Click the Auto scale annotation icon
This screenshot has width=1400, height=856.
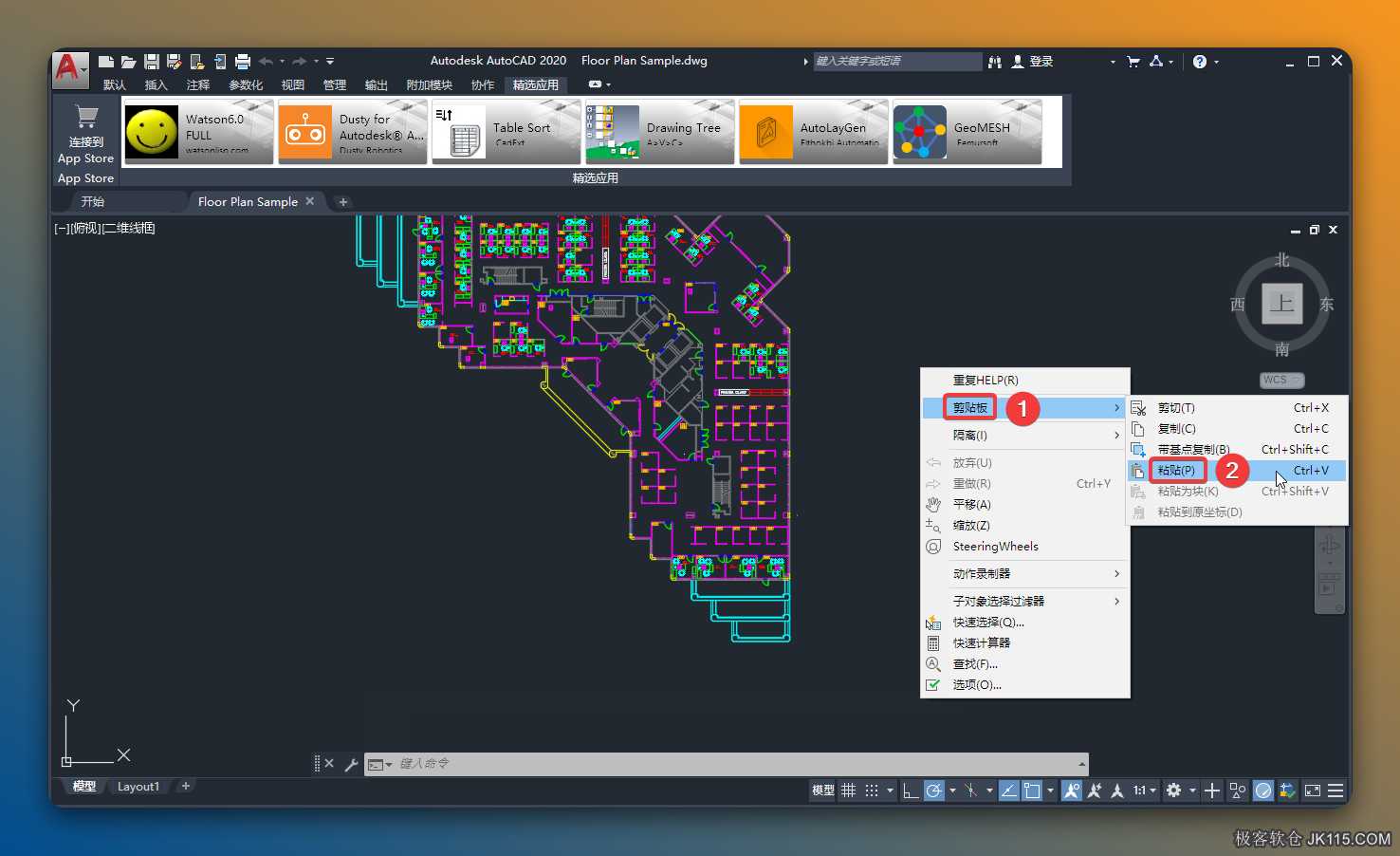[x=1094, y=791]
